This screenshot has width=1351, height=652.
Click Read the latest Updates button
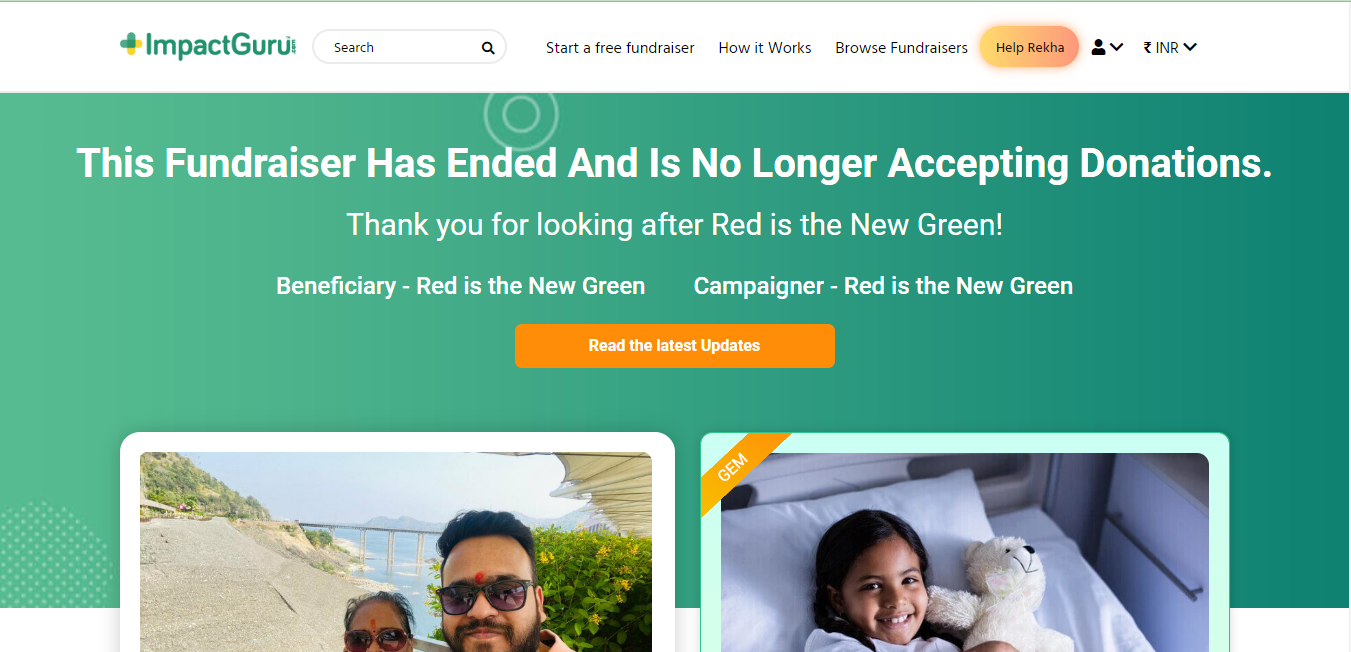tap(674, 346)
